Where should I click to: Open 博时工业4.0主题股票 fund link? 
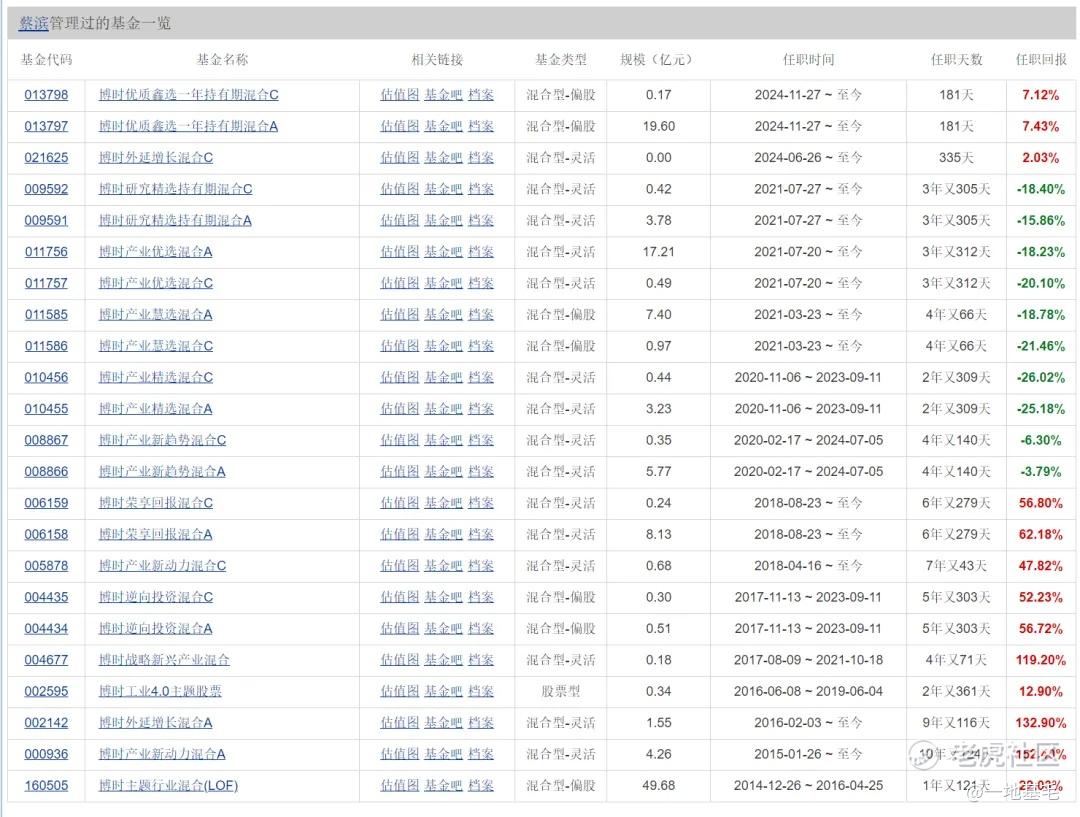pos(160,691)
